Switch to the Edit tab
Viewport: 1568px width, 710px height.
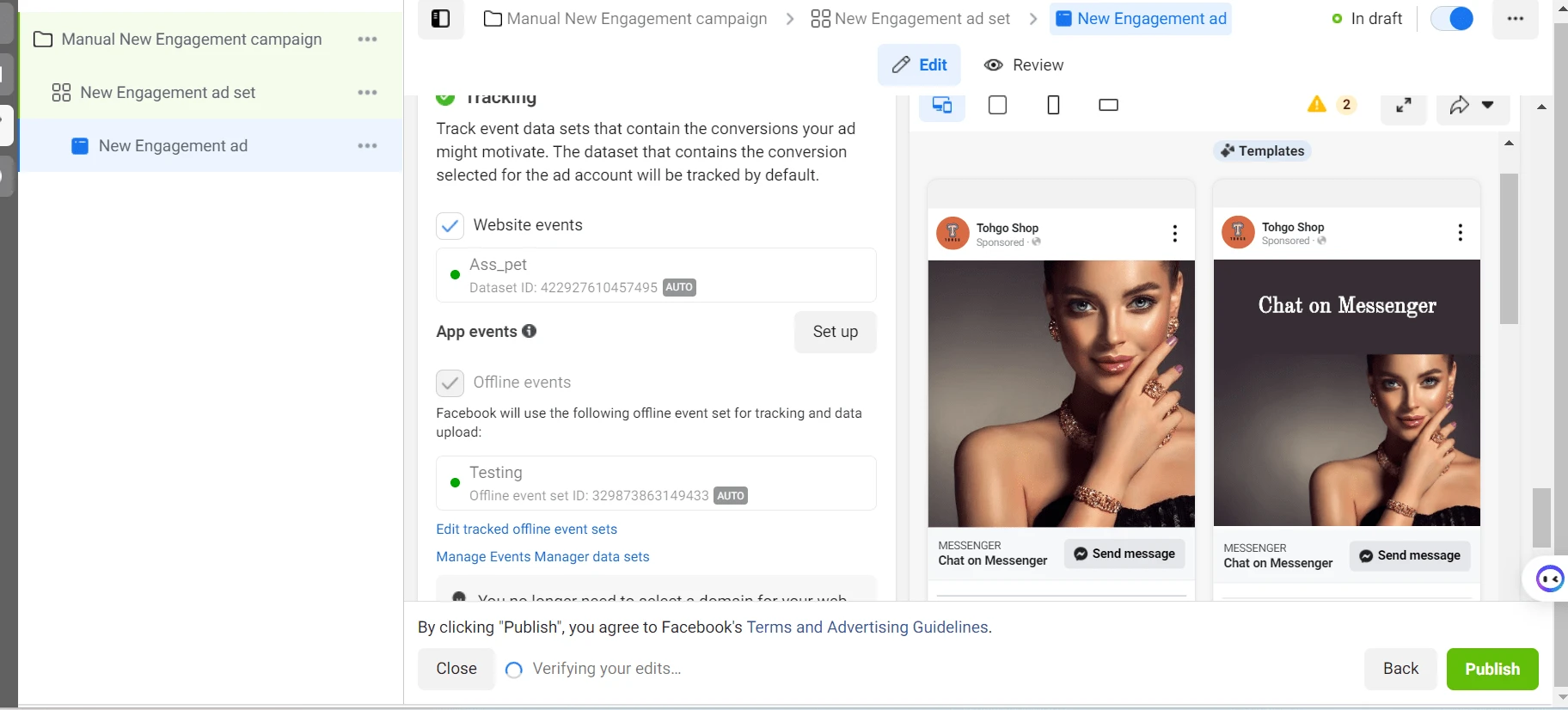click(x=919, y=65)
